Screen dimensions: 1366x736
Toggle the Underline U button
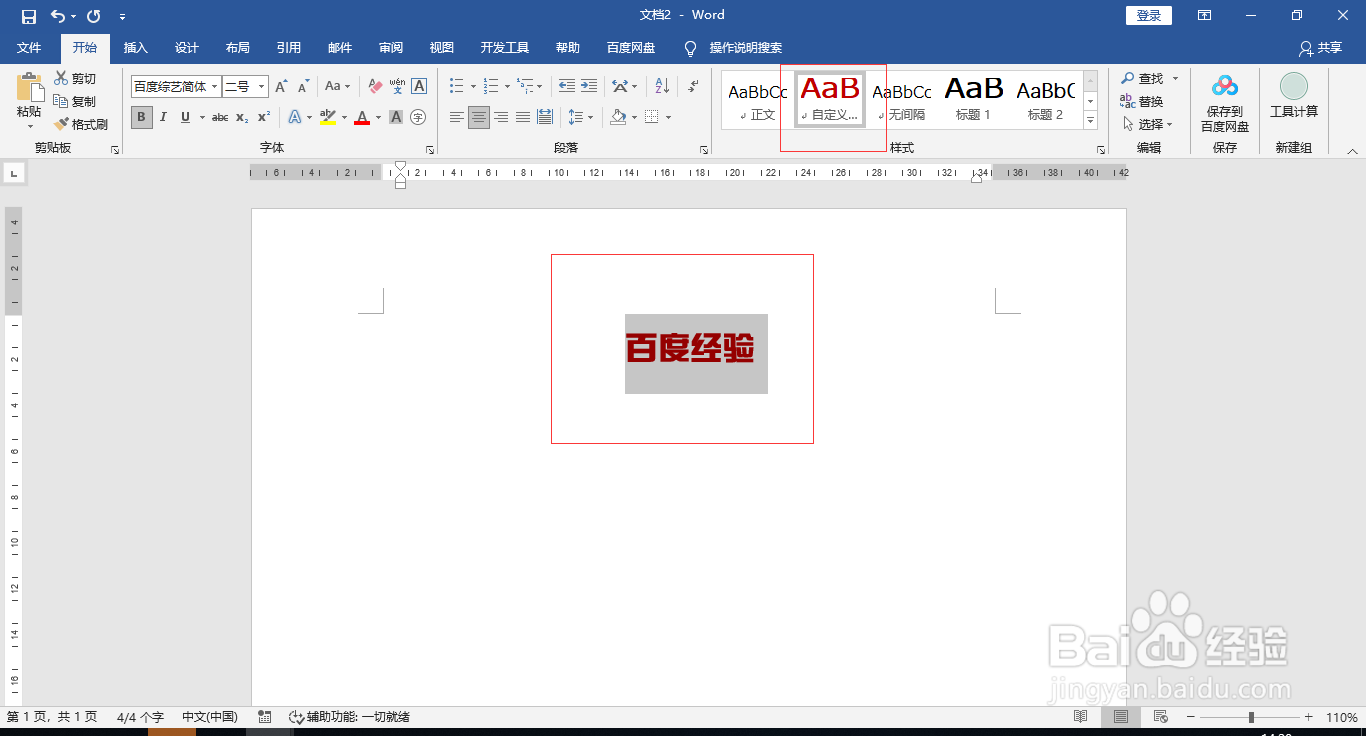(185, 117)
